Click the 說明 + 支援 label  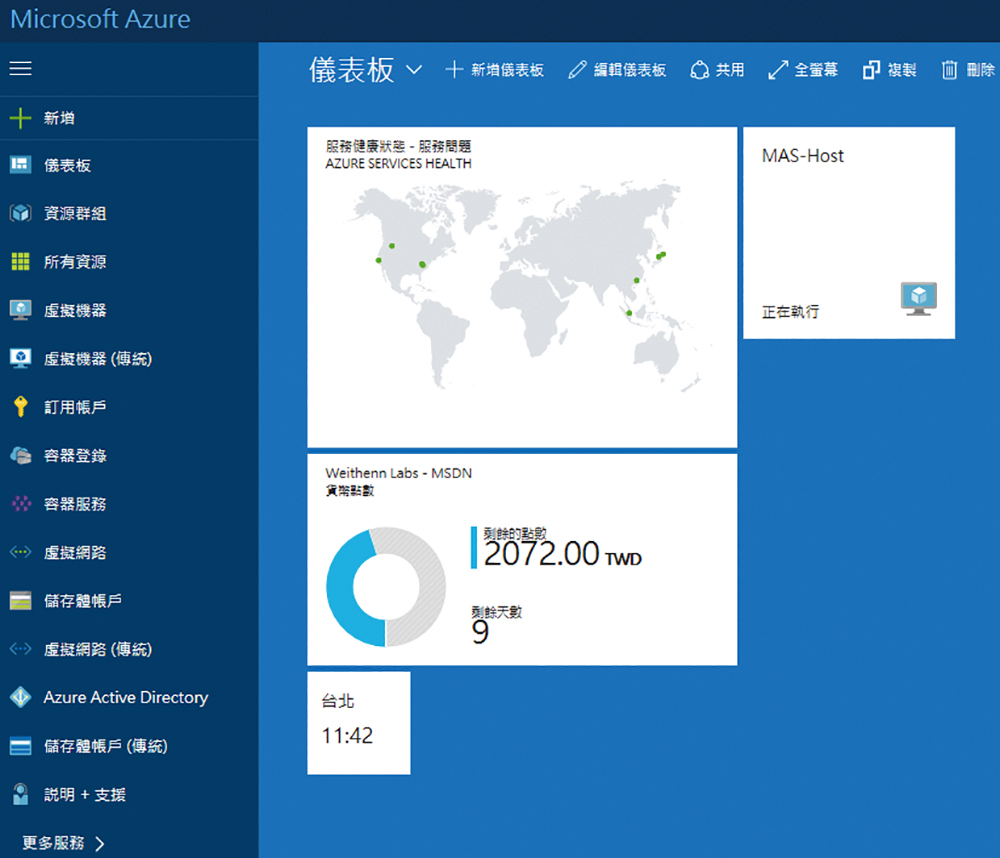pyautogui.click(x=85, y=794)
